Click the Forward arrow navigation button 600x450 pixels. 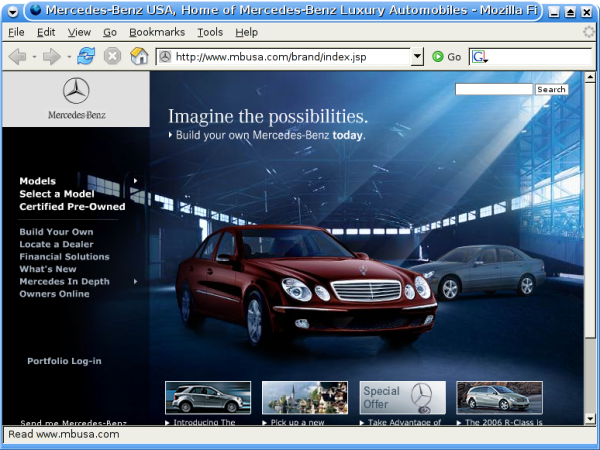(x=51, y=57)
